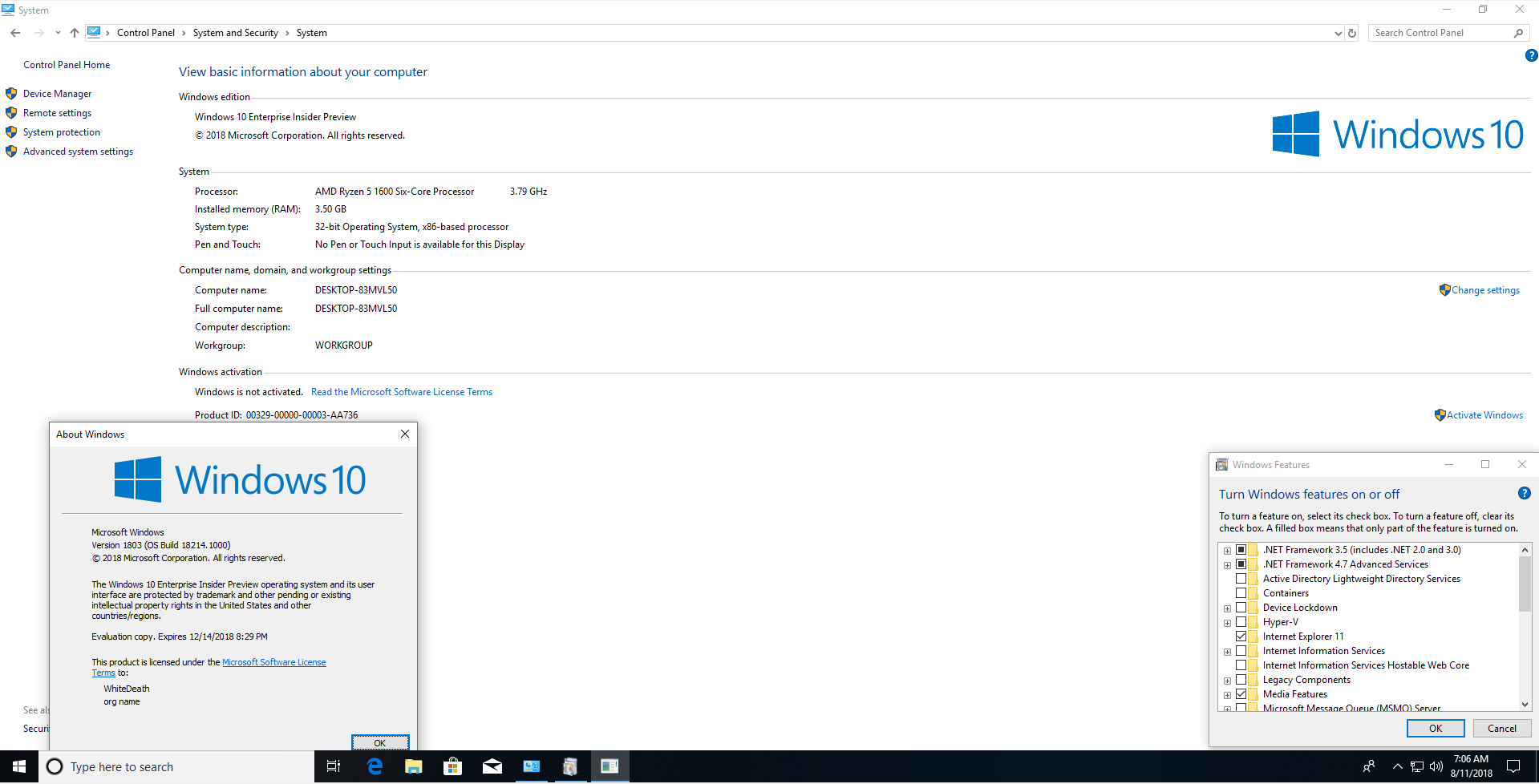
Task: Expand Legacy Components node
Action: (1227, 681)
